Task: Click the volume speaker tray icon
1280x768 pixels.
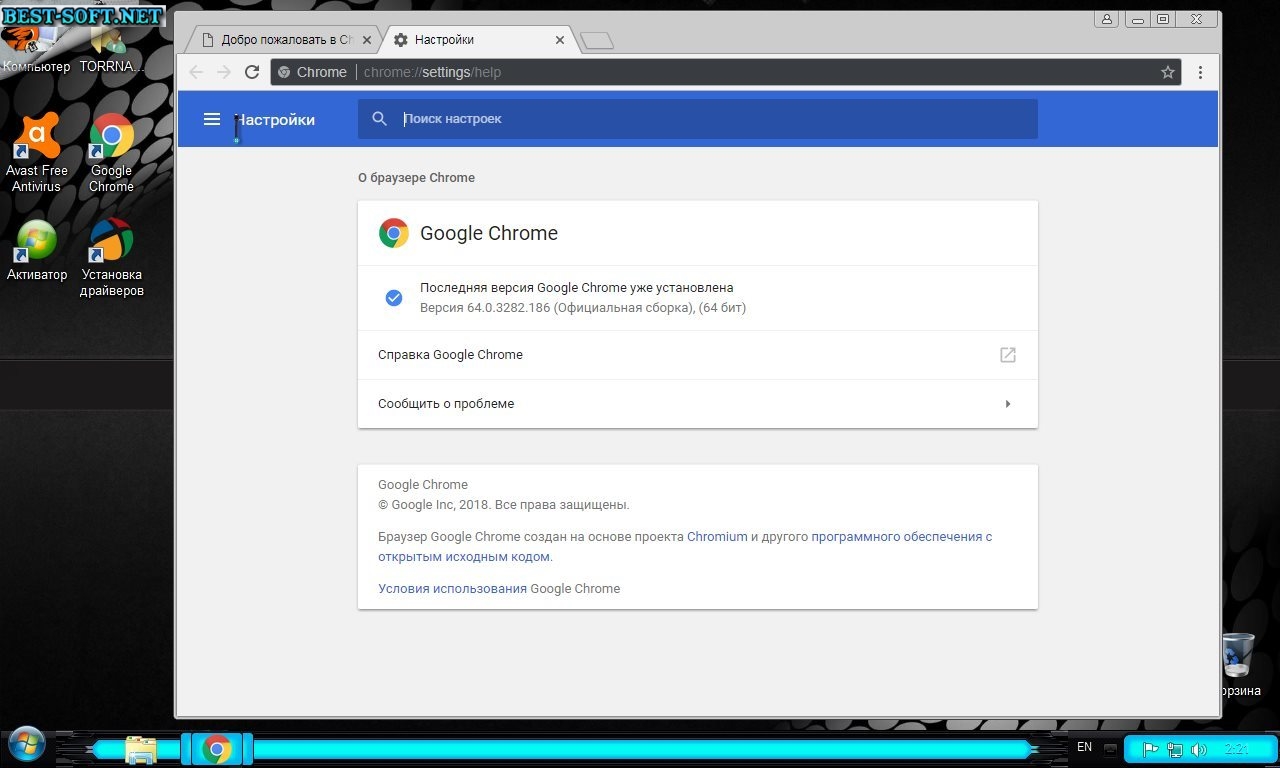Action: pyautogui.click(x=1199, y=749)
